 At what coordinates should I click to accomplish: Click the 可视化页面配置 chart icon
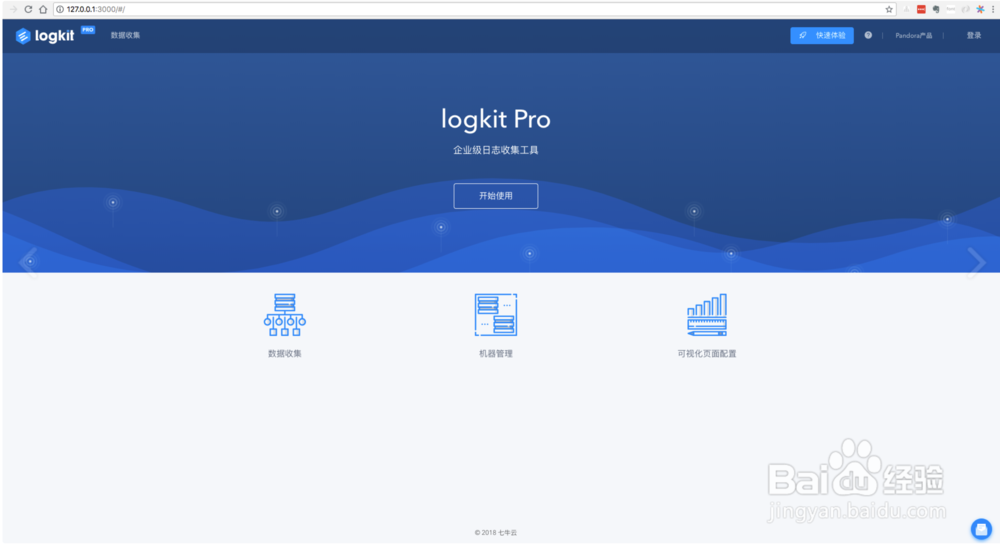tap(707, 314)
